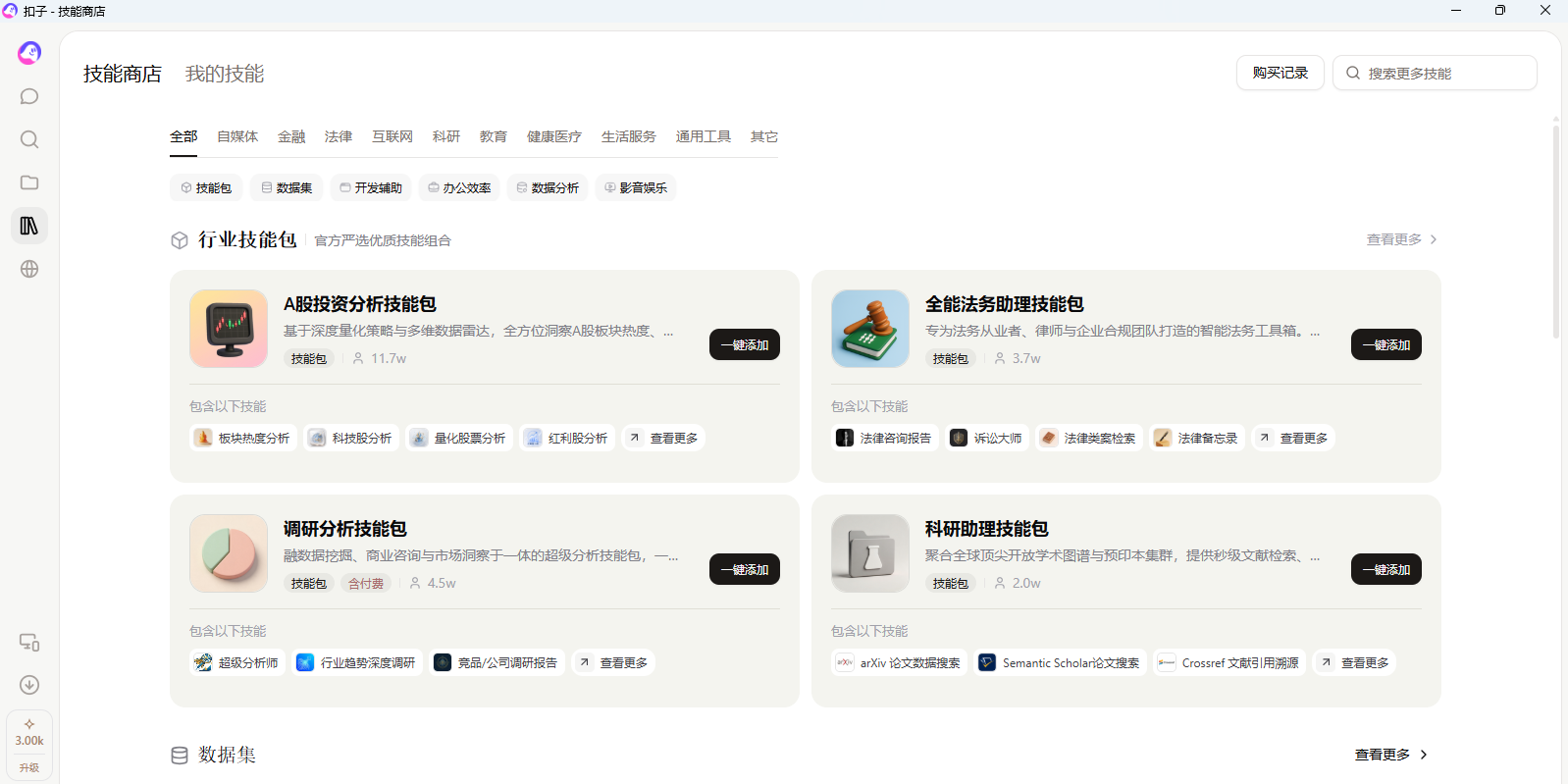Focus the 搜索更多技能 search field
Viewport: 1568px width, 784px height.
[1435, 73]
